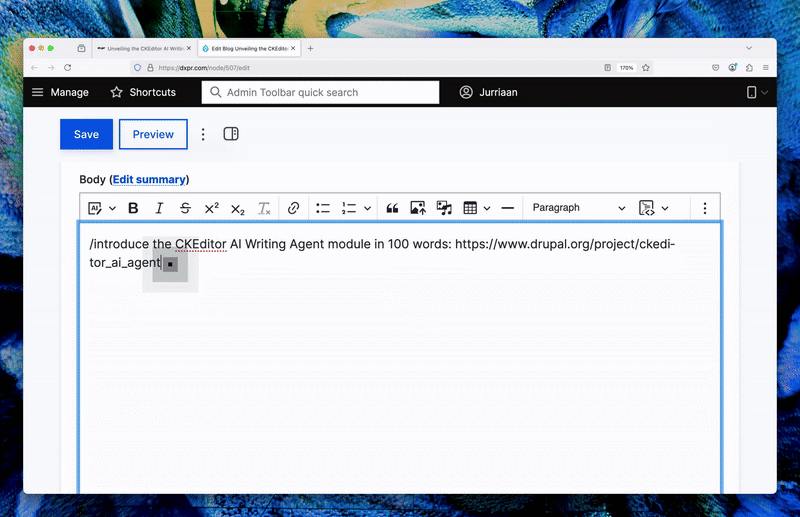Image resolution: width=800 pixels, height=517 pixels.
Task: Open the Edit summary link
Action: 149,180
